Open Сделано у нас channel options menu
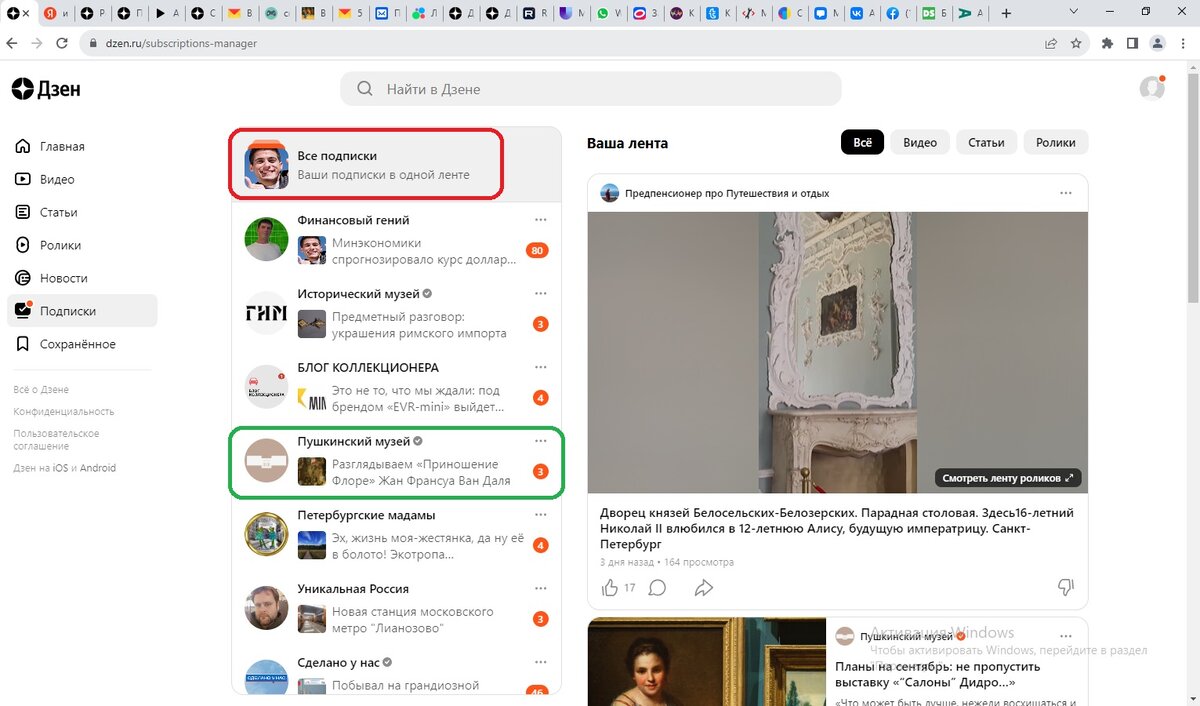Image resolution: width=1200 pixels, height=706 pixels. [541, 662]
